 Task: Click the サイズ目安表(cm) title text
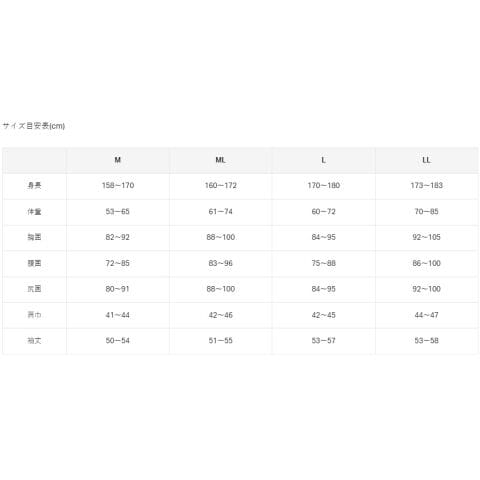point(34,126)
